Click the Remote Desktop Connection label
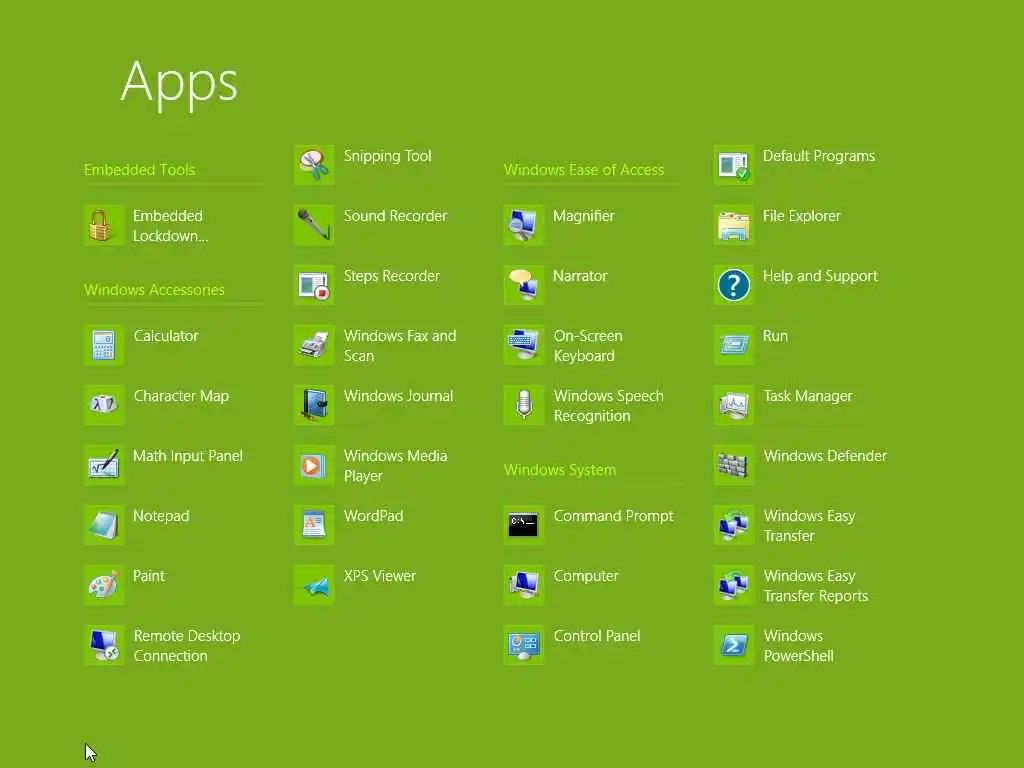Viewport: 1024px width, 768px height. point(187,646)
